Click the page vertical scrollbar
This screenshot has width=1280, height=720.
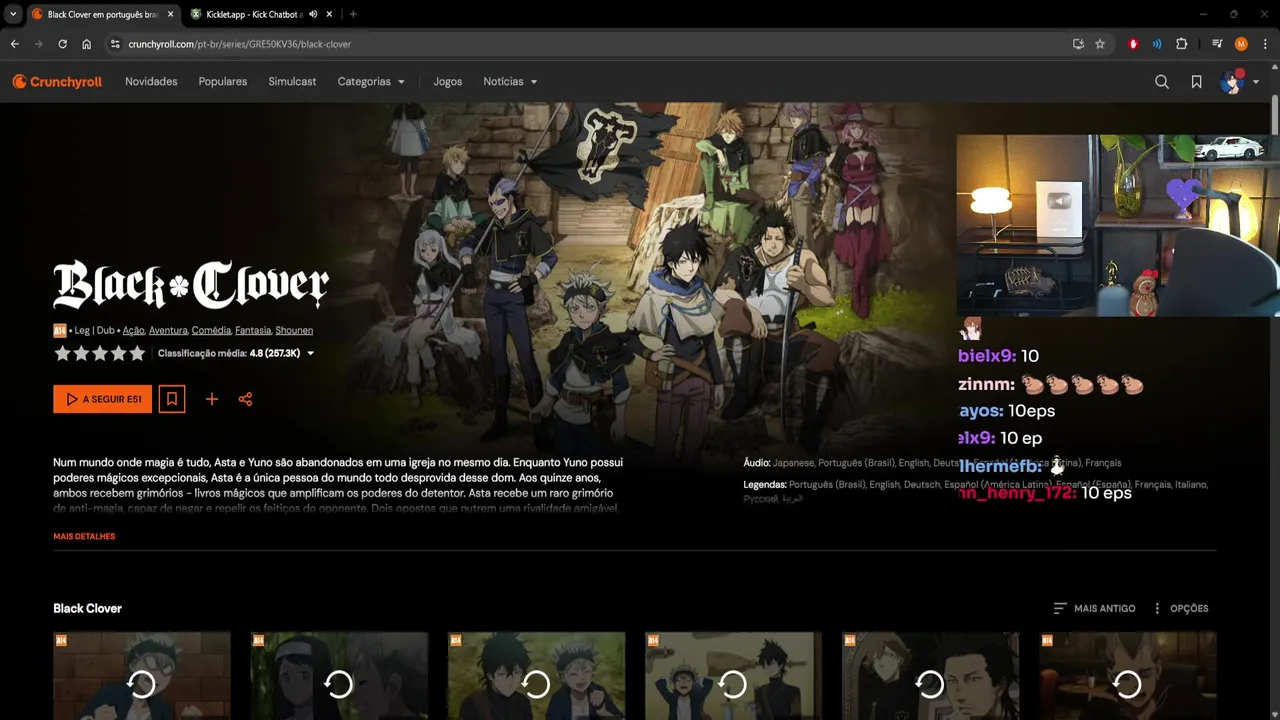coord(1275,115)
